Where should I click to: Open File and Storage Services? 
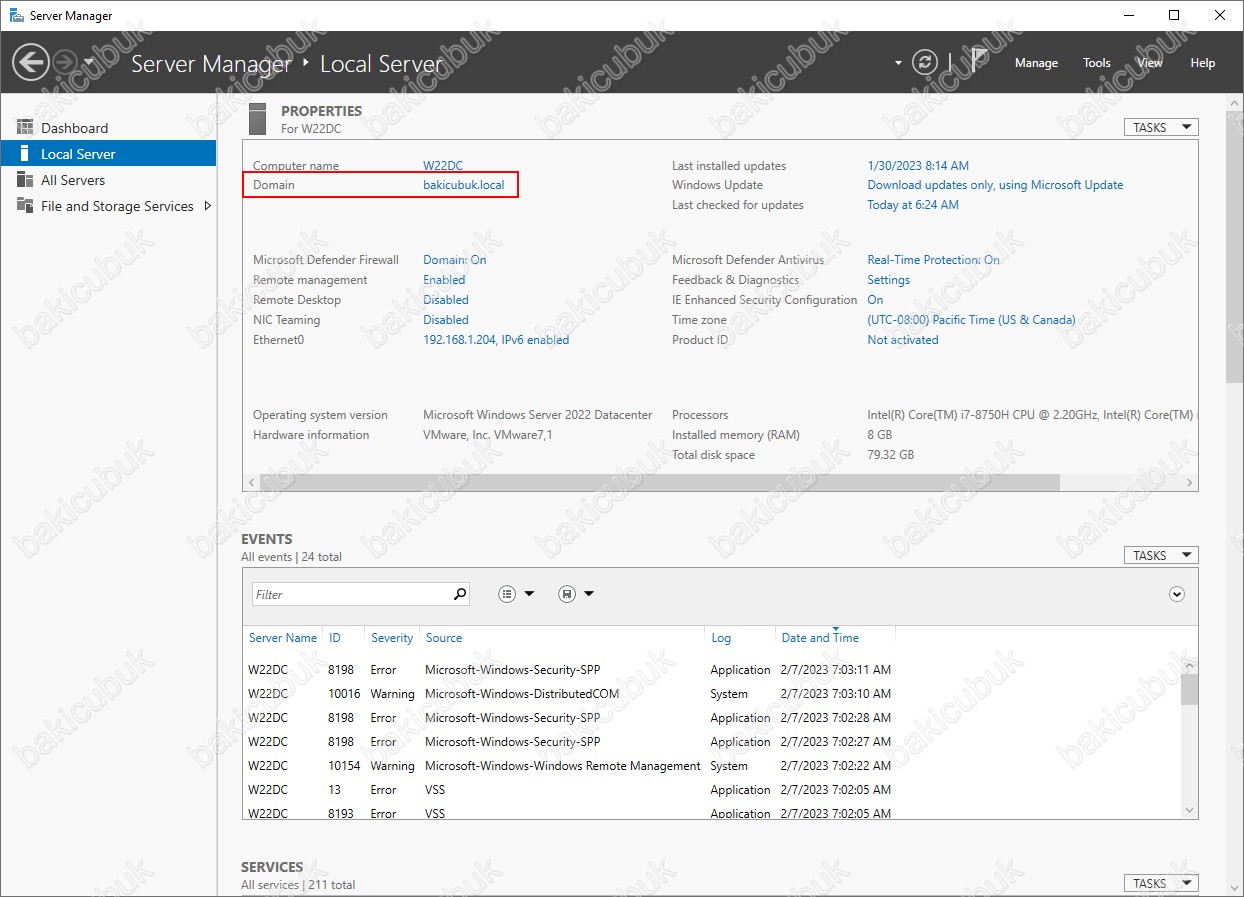117,206
